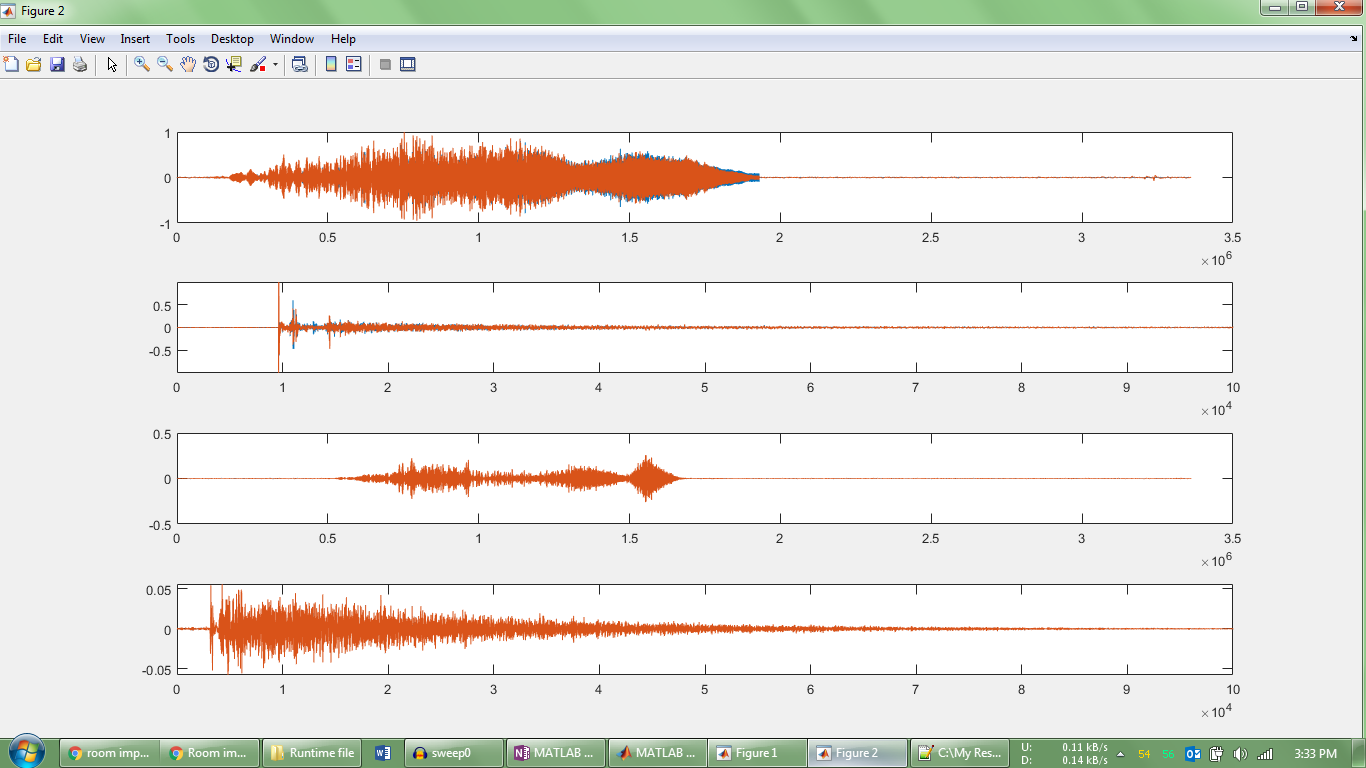Image resolution: width=1366 pixels, height=768 pixels.
Task: Select the Zoom In magnifier tool
Action: pyautogui.click(x=142, y=64)
